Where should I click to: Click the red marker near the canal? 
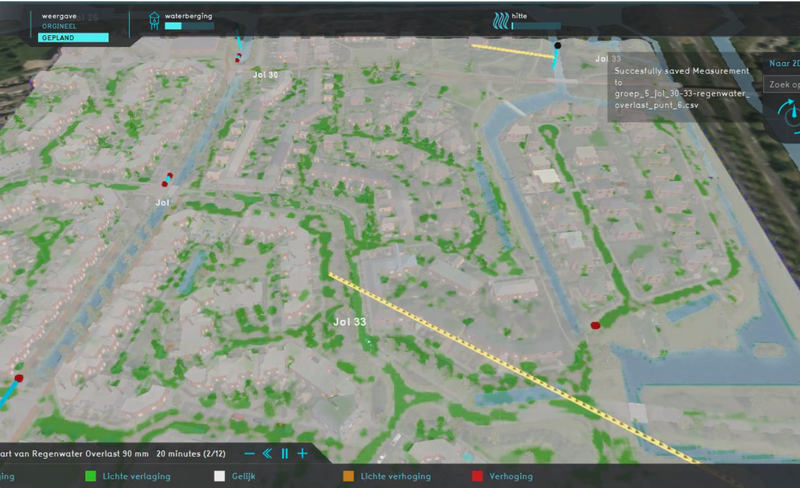(596, 325)
